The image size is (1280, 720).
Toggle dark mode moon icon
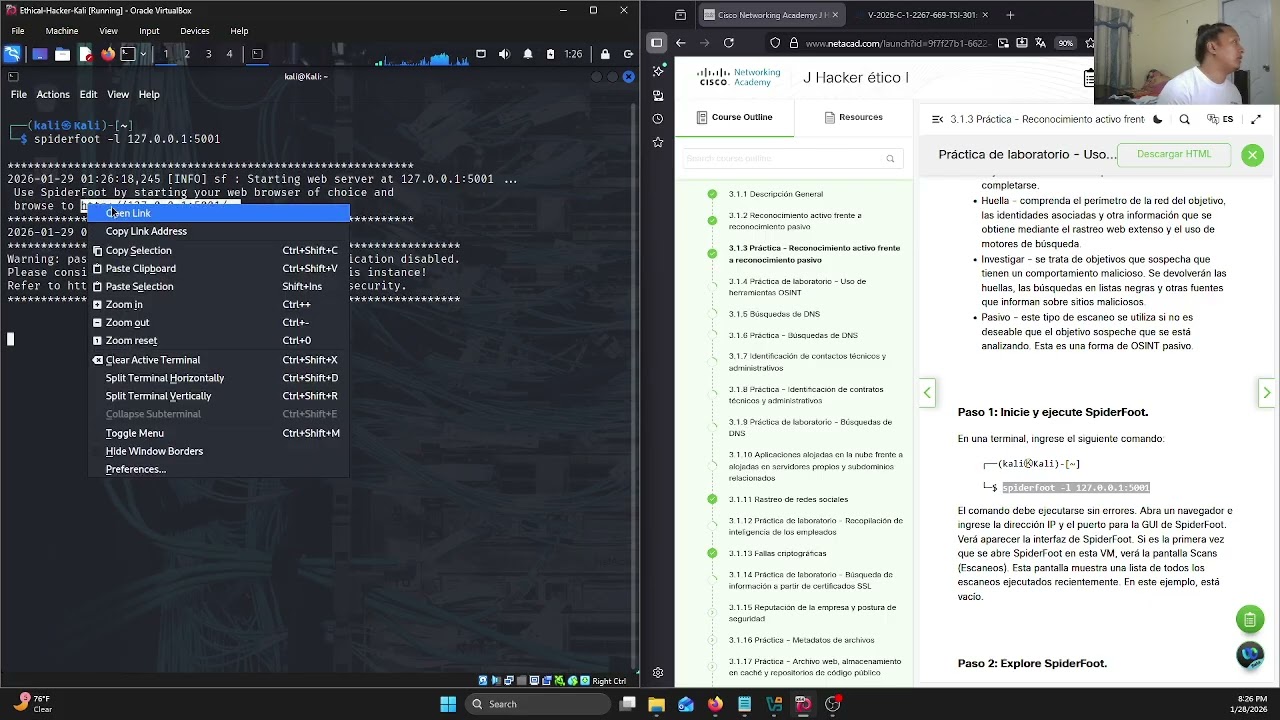click(x=1158, y=119)
